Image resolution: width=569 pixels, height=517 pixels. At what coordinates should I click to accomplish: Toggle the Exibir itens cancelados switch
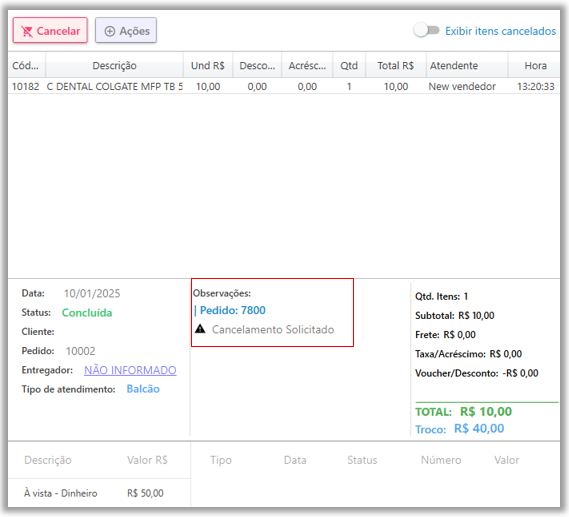pyautogui.click(x=426, y=30)
